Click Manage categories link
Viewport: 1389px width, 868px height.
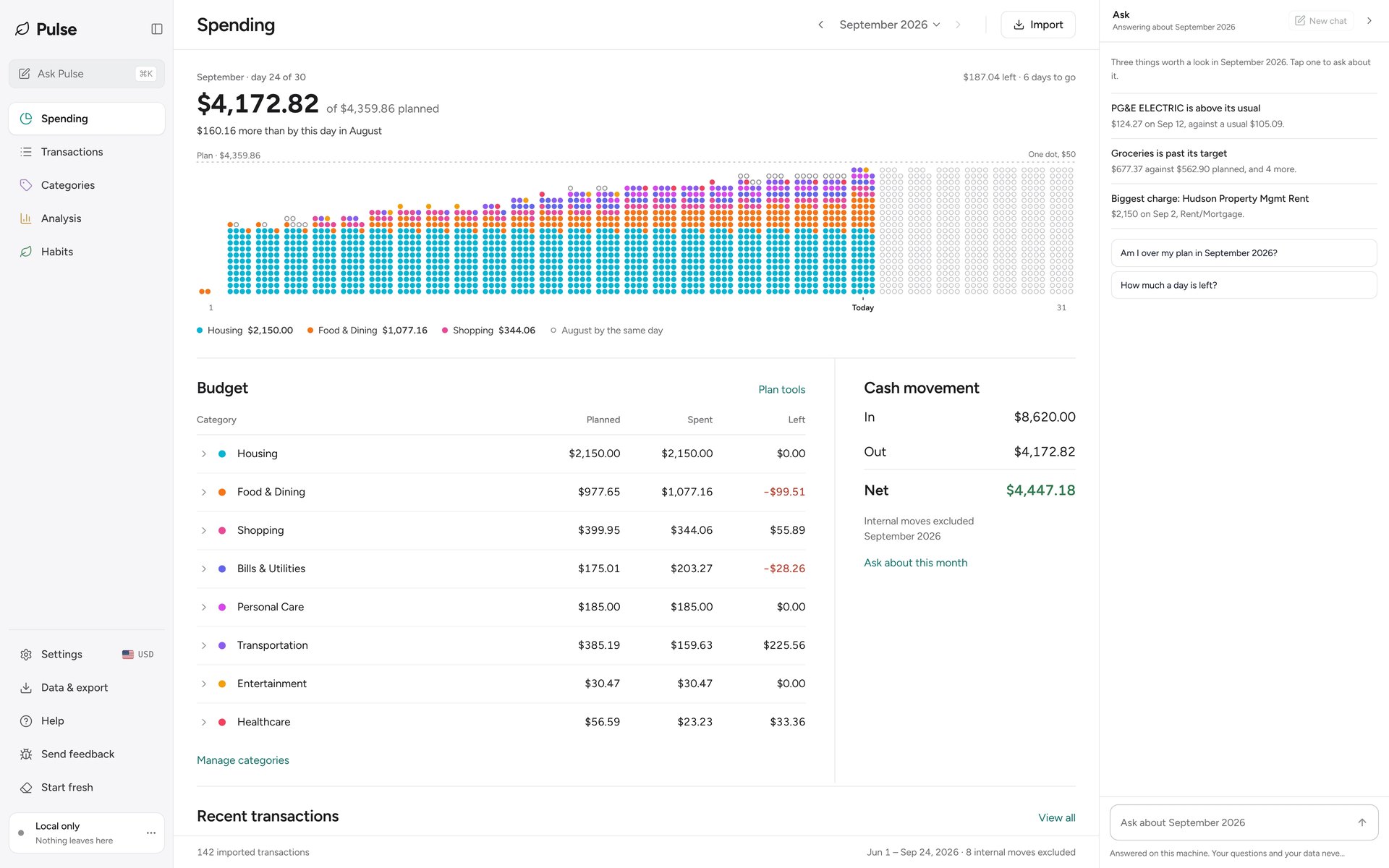pyautogui.click(x=243, y=760)
